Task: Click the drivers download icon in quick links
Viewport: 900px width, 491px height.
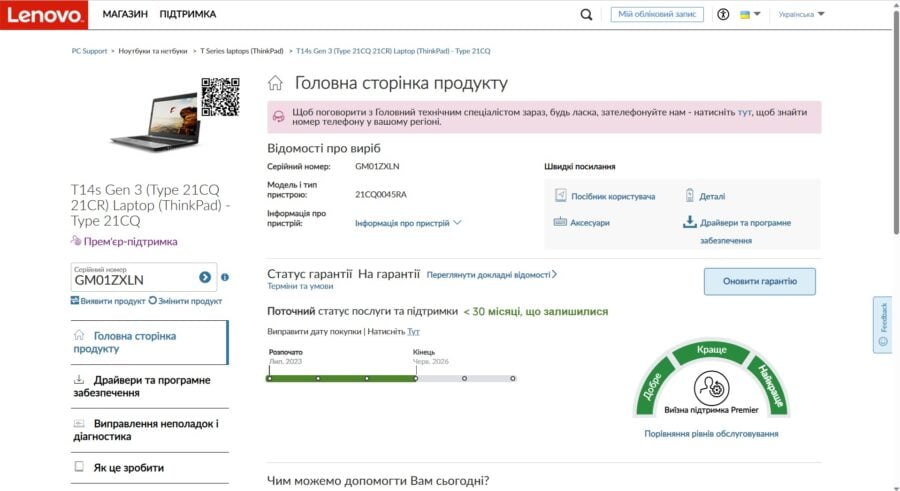Action: coord(689,222)
